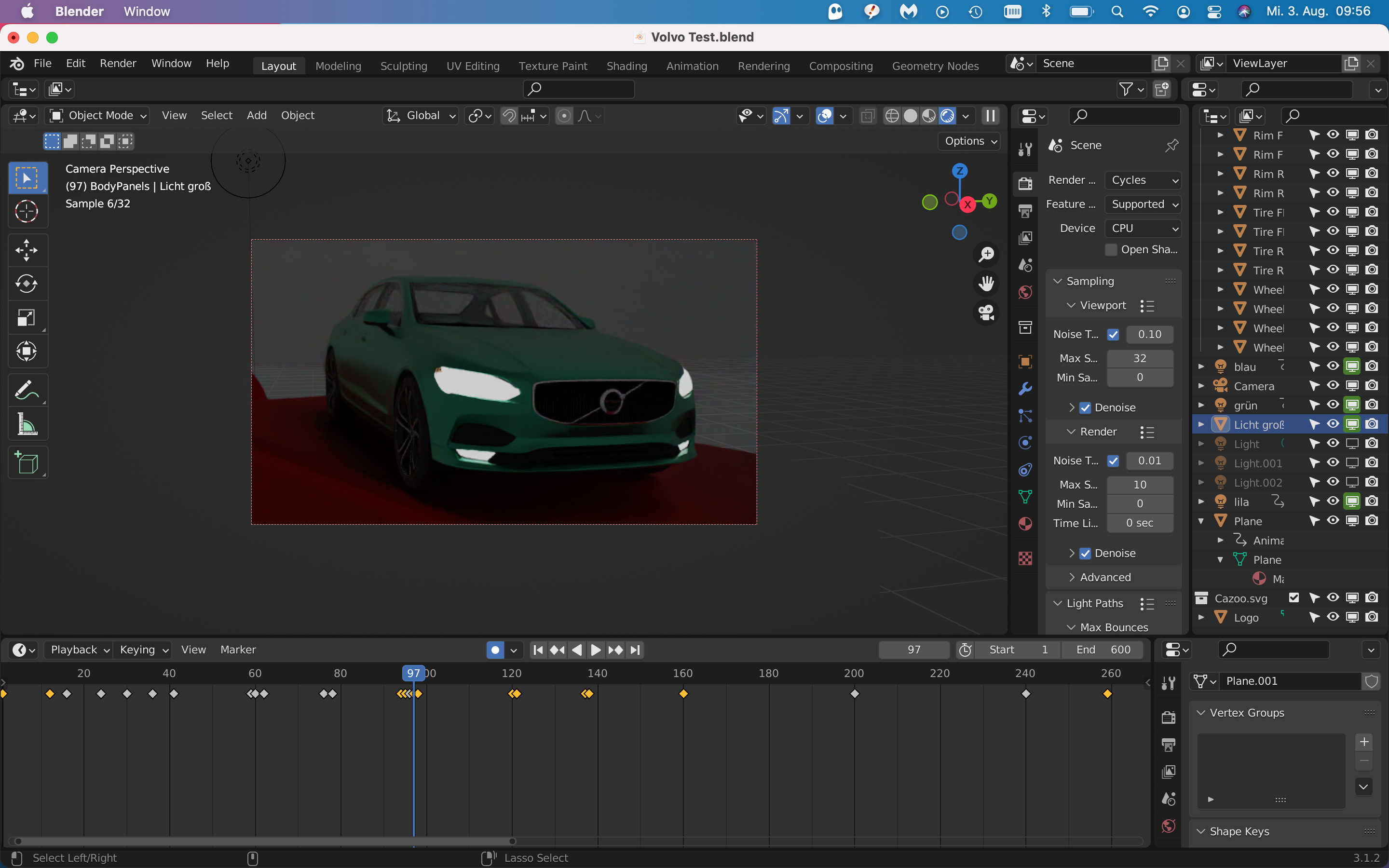1389x868 pixels.
Task: Select the Measure tool
Action: click(27, 425)
